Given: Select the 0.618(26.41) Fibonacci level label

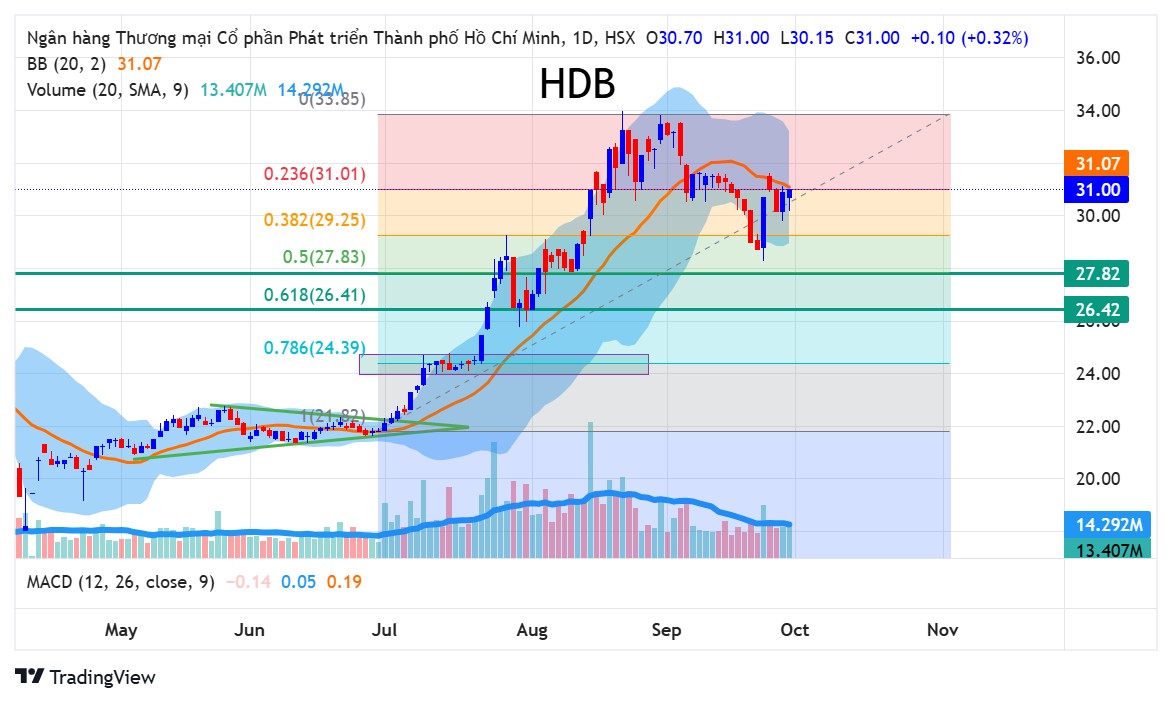Looking at the screenshot, I should point(315,295).
